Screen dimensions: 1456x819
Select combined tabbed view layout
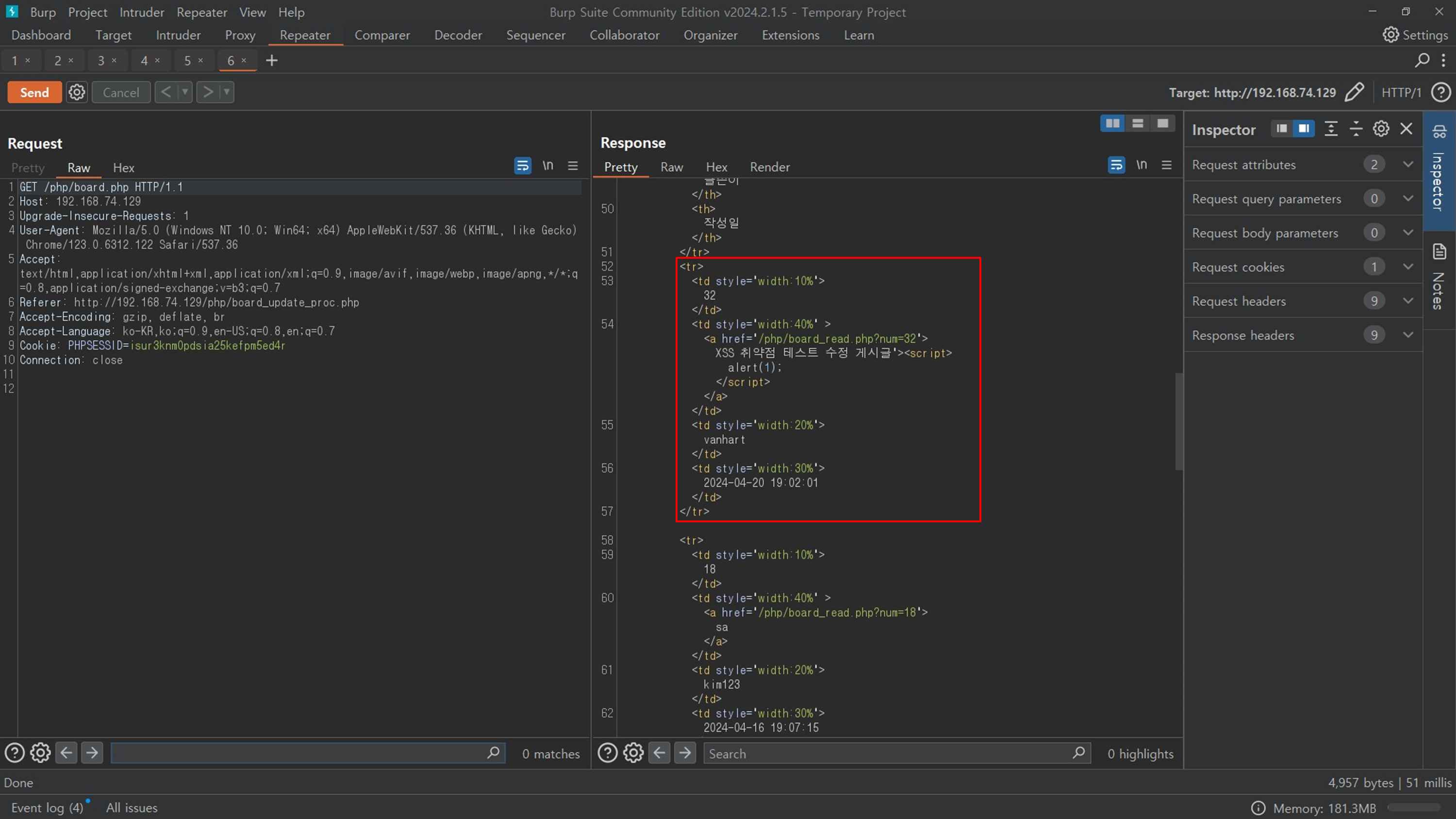pos(1163,123)
